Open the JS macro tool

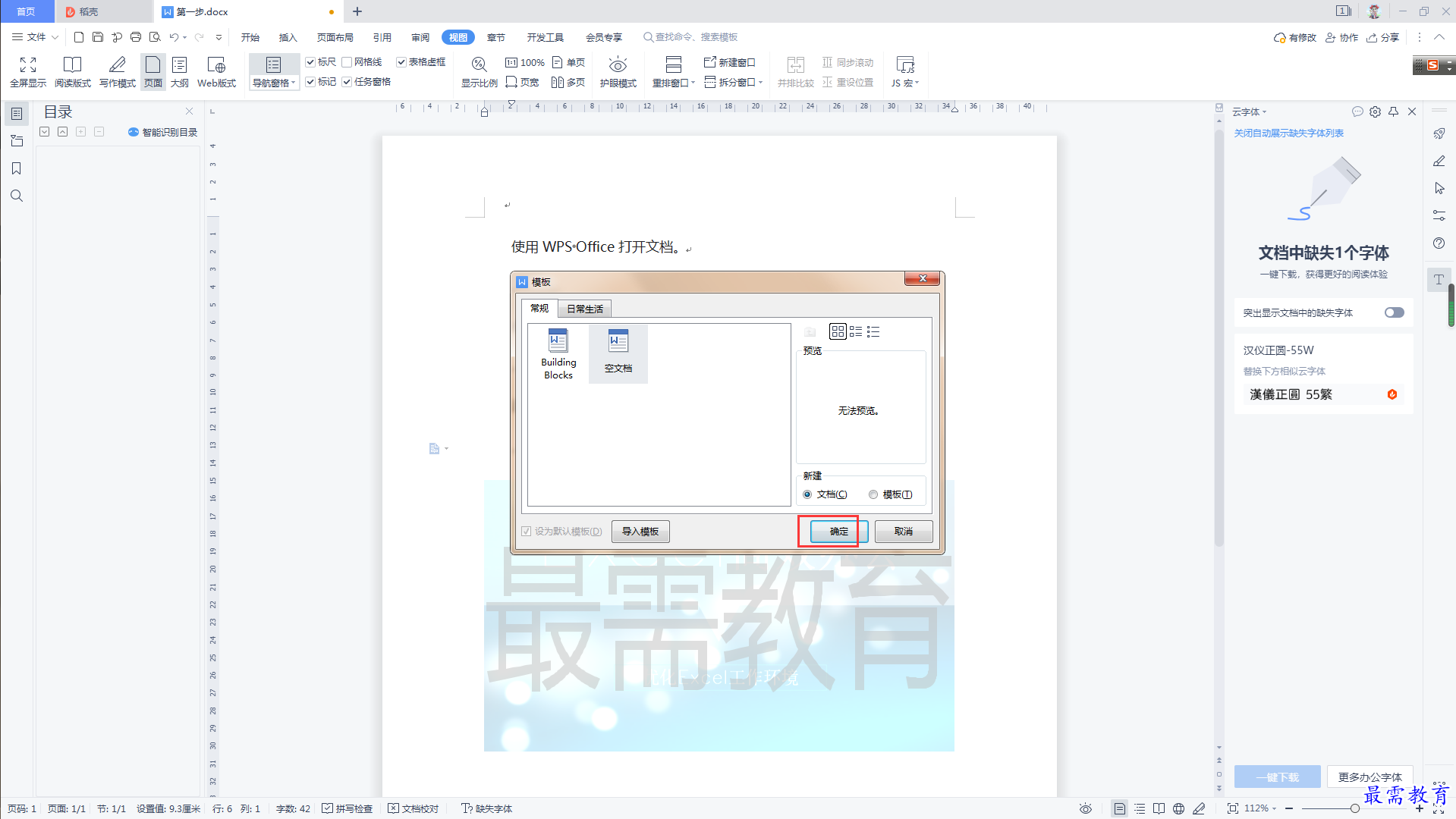(905, 72)
